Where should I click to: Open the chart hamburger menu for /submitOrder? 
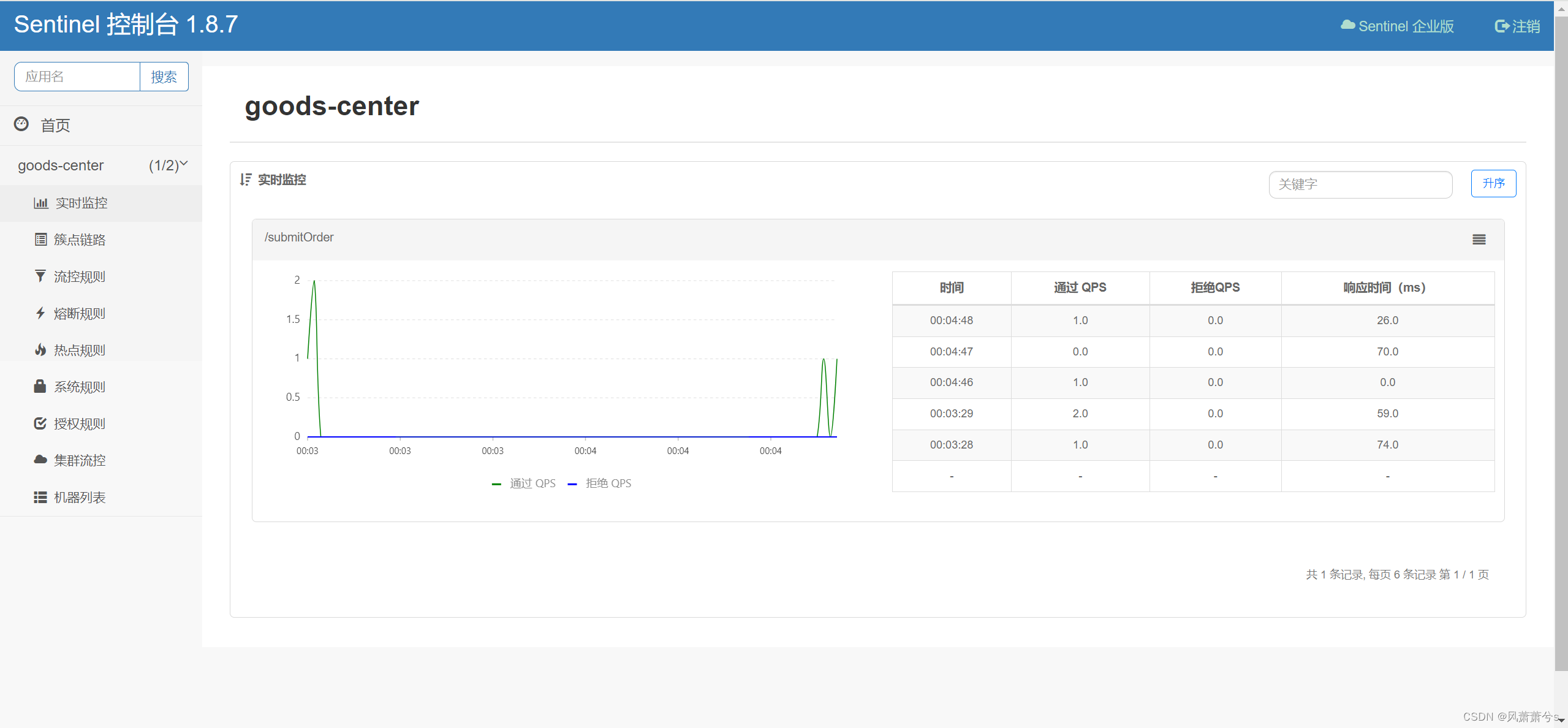[1479, 239]
